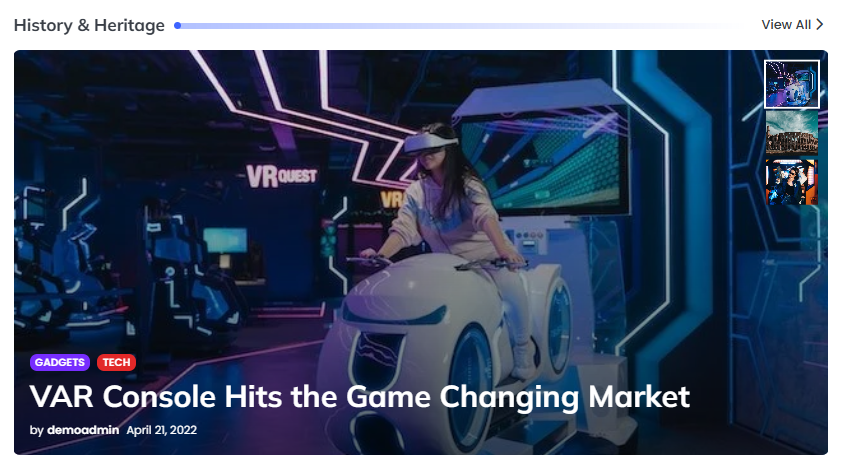This screenshot has height=472, width=841.
Task: Open VAR Console Hits the Game Changing Market article
Action: click(x=359, y=397)
